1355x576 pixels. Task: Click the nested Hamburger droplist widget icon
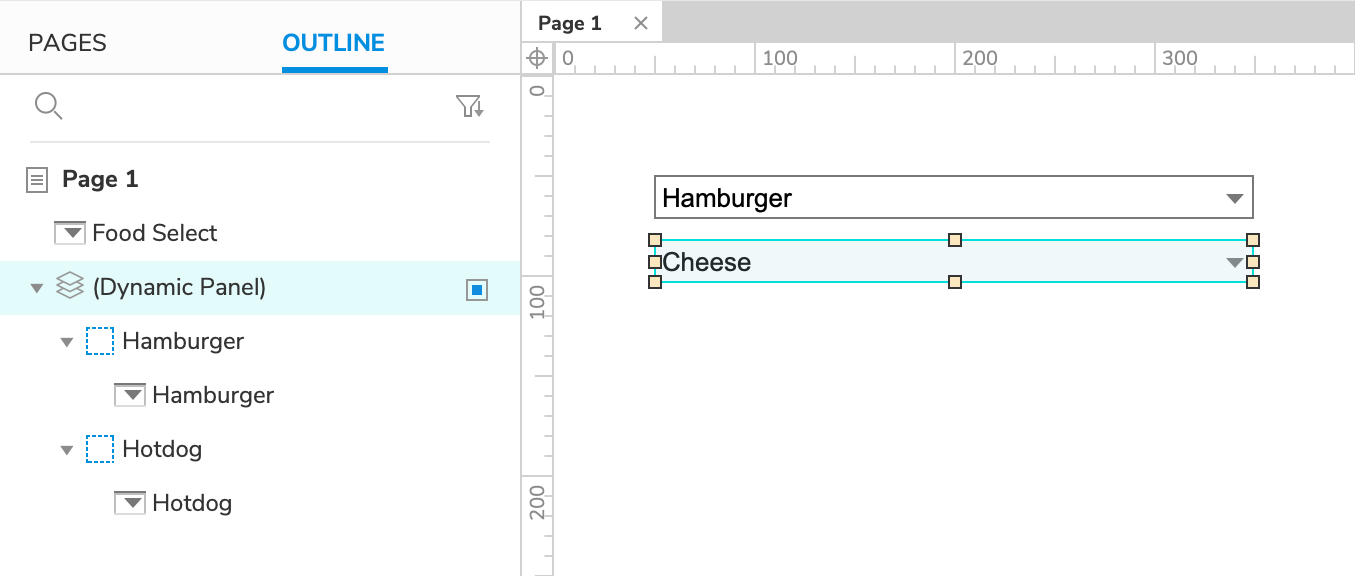tap(130, 395)
